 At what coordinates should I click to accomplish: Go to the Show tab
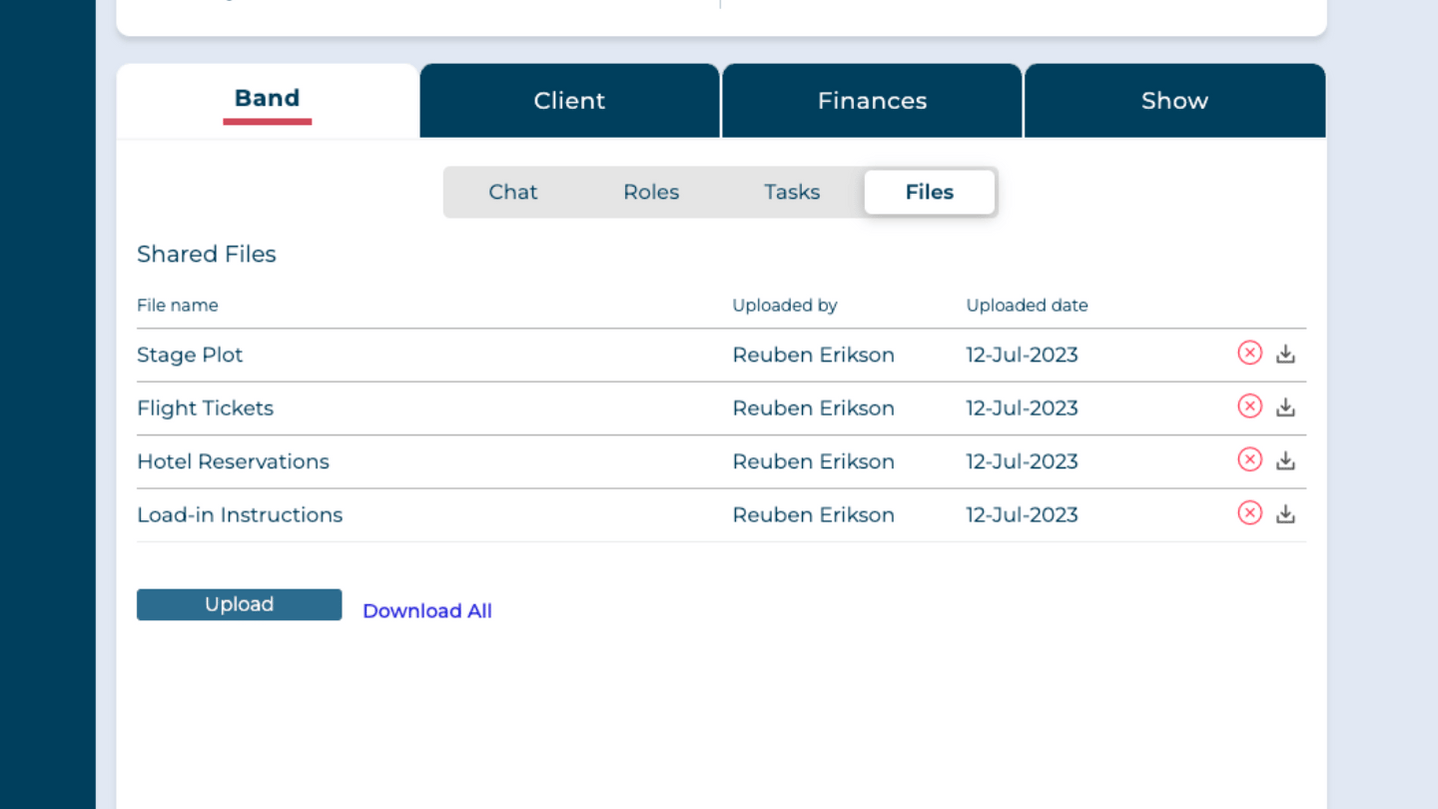[1174, 100]
